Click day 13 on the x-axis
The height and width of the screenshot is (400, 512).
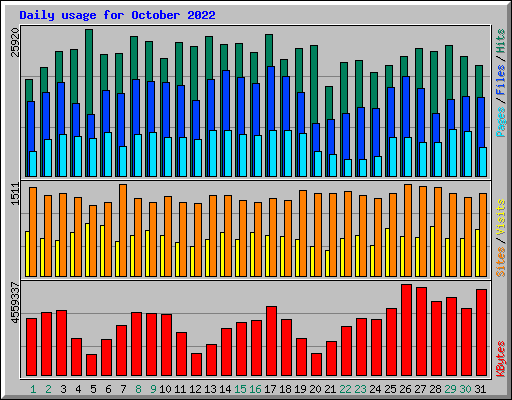210,389
